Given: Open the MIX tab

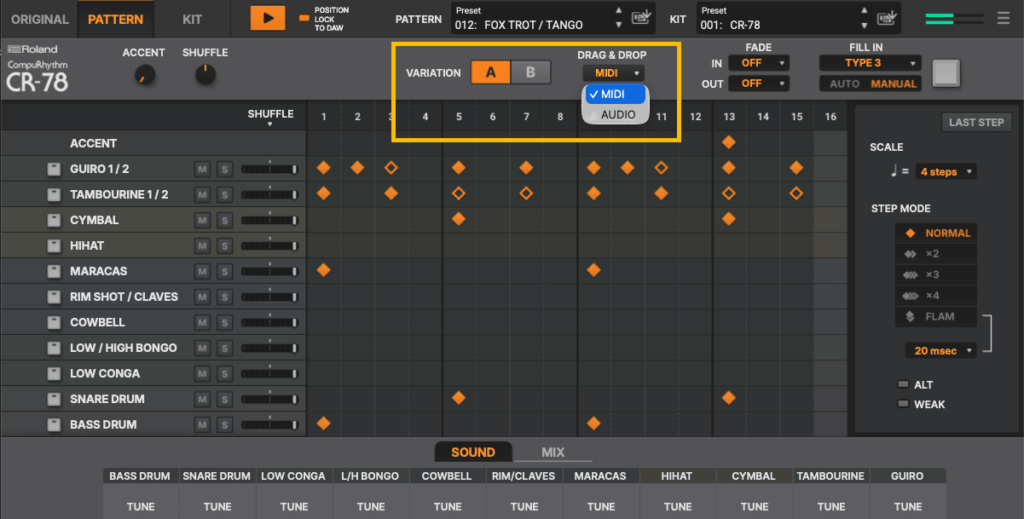Looking at the screenshot, I should coord(552,452).
